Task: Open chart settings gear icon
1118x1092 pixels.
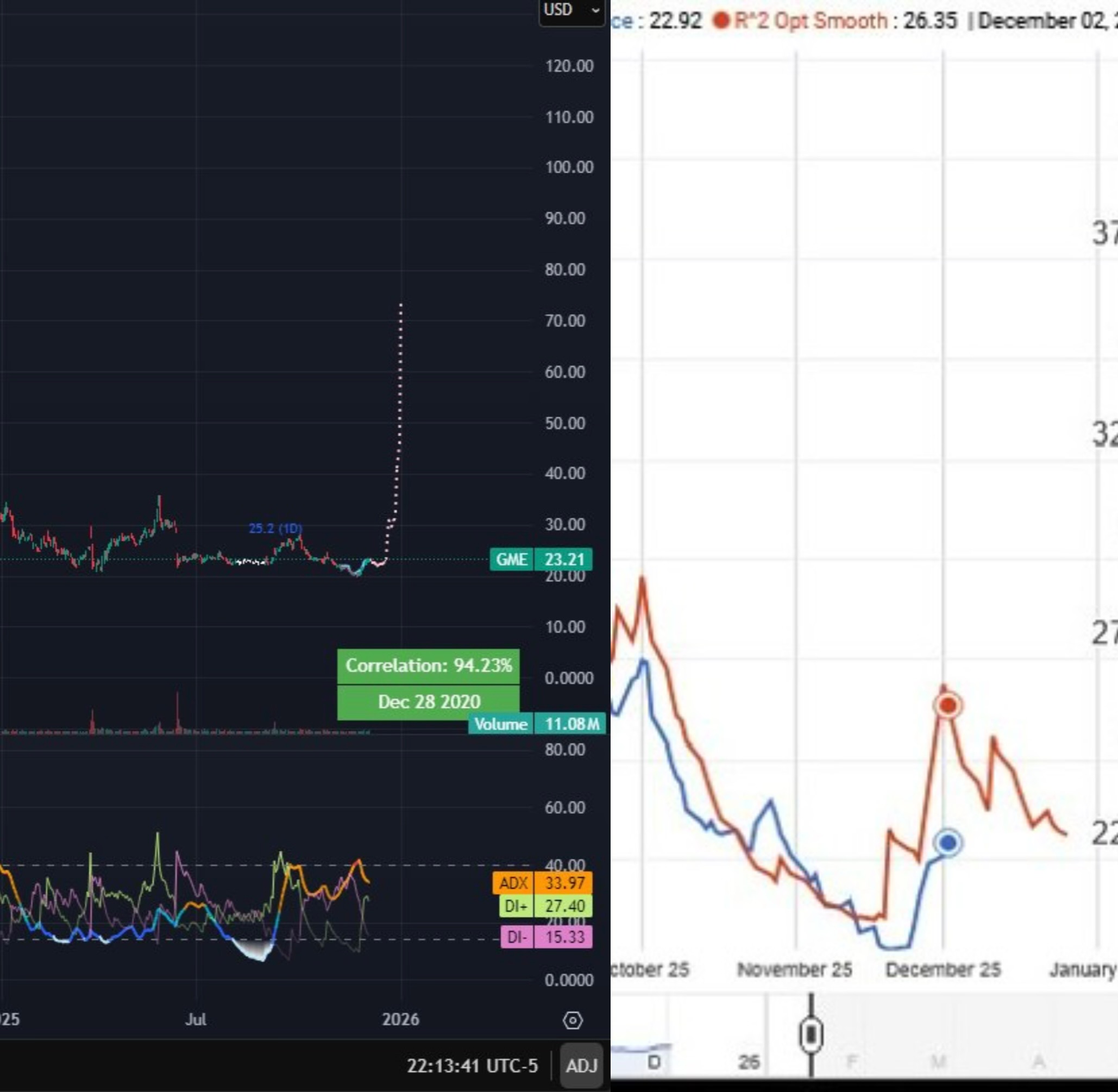Action: (x=573, y=1020)
